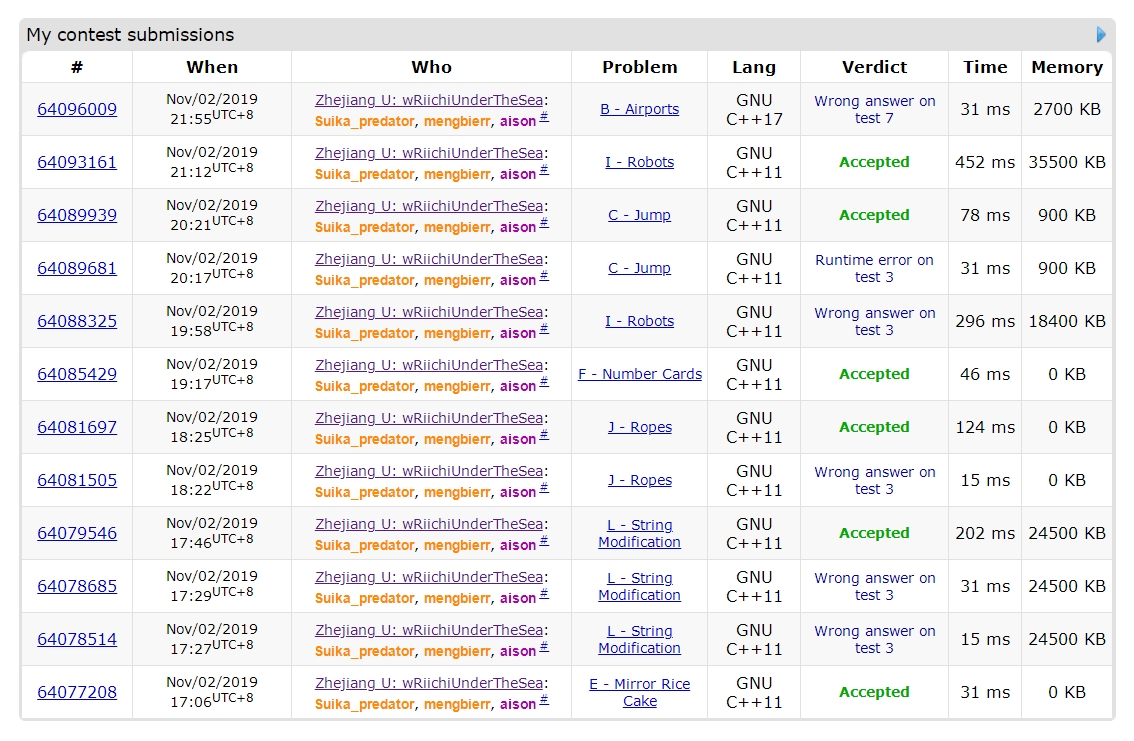Click the blue arrow in the submissions header
This screenshot has width=1134, height=741.
coord(1101,35)
